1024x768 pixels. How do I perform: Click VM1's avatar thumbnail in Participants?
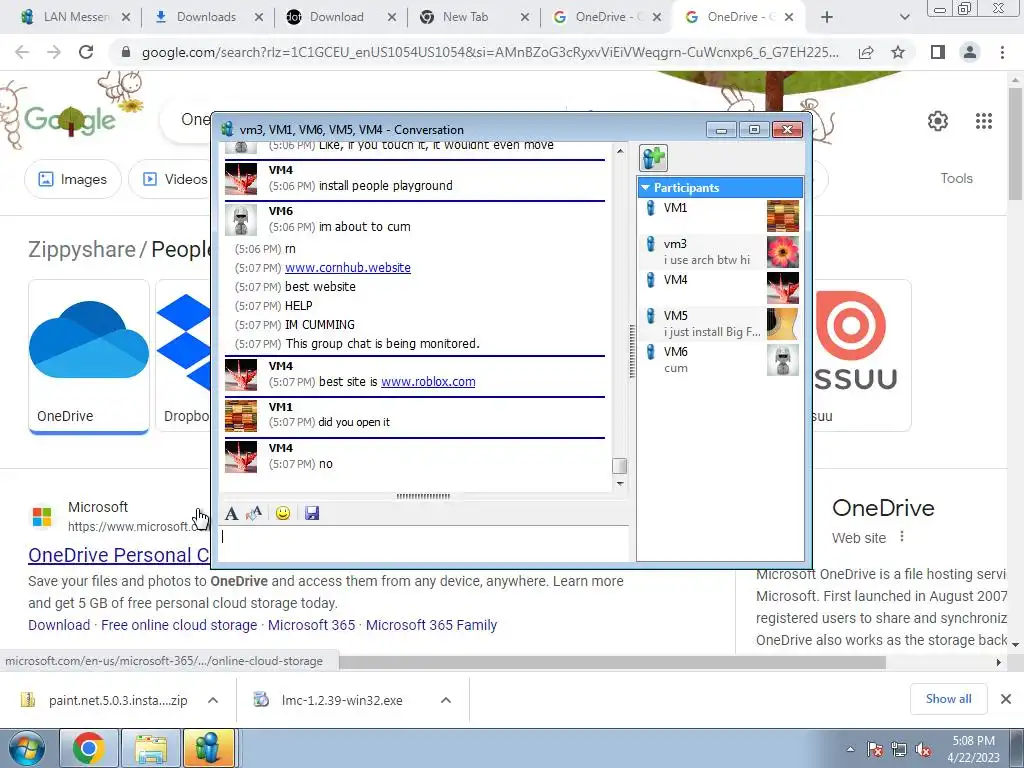(782, 216)
